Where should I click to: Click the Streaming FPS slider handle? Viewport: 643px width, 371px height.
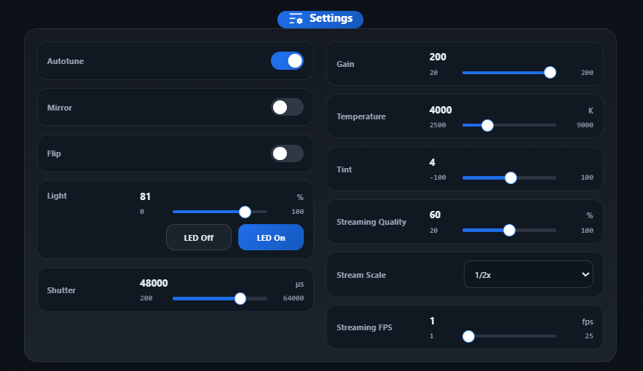coord(468,337)
